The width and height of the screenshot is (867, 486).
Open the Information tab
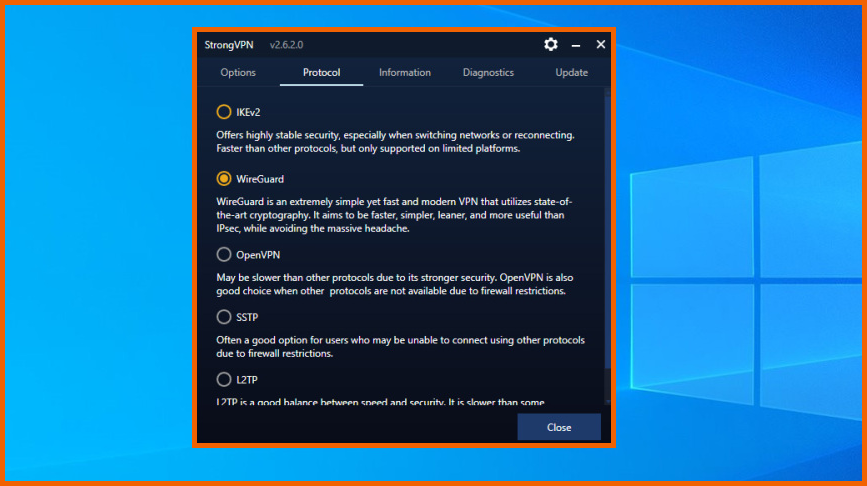(405, 72)
